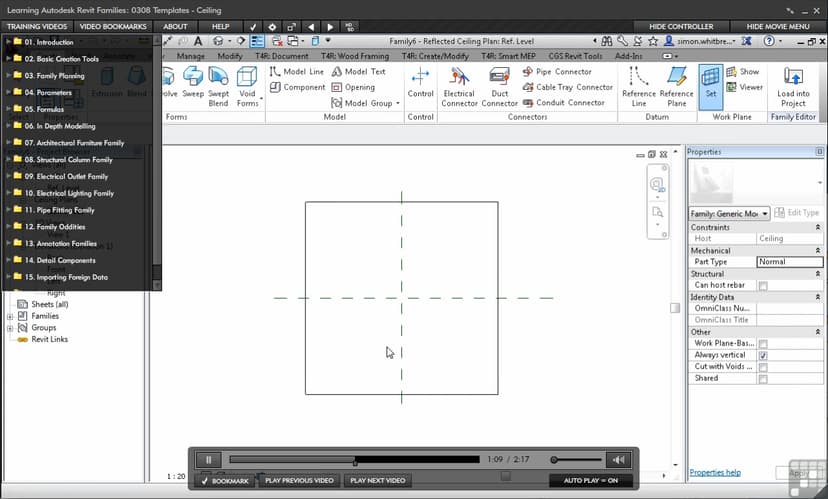Click Load into Project

793,87
